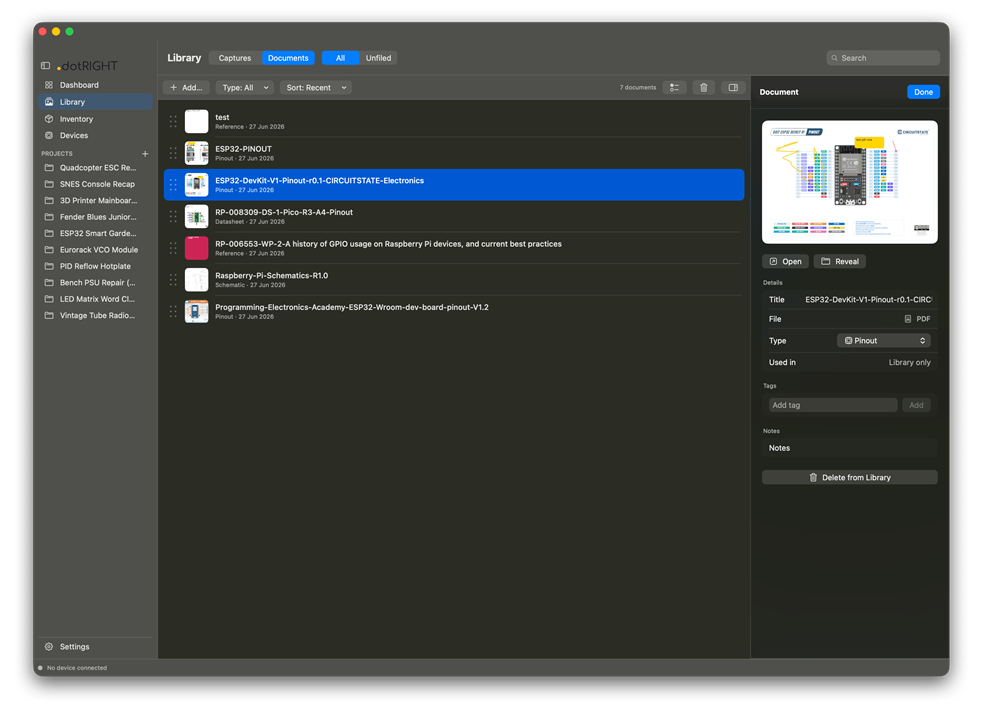Screen dimensions: 982x720
Task: Open the ESP32 Smart Garden project
Action: click(x=95, y=234)
